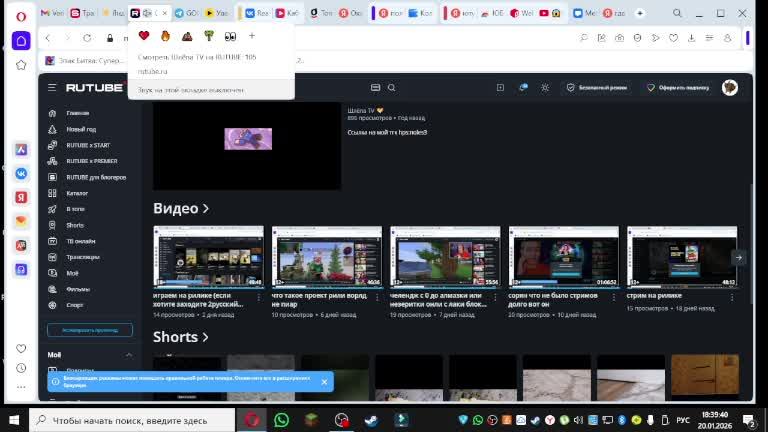Open the Главная sidebar item
Image resolution: width=768 pixels, height=432 pixels.
click(x=78, y=113)
